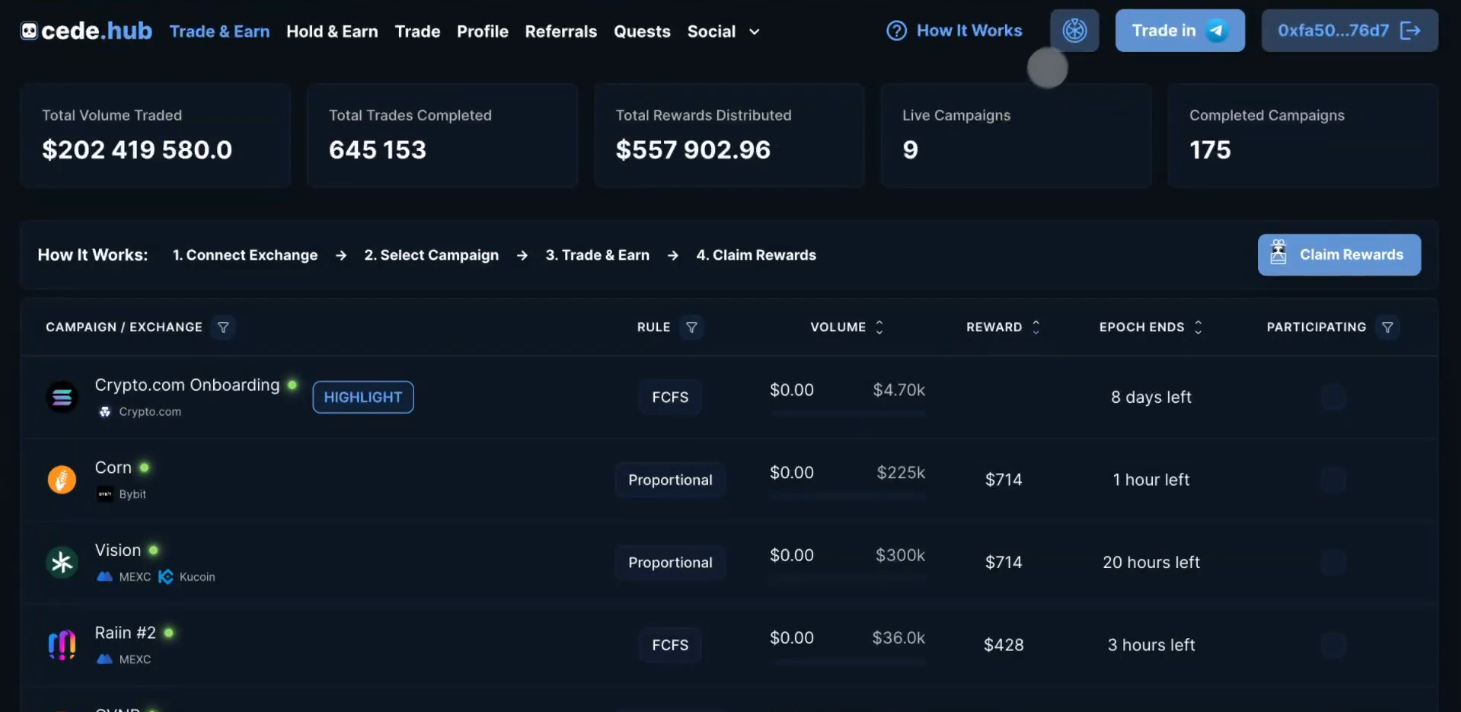The height and width of the screenshot is (712, 1461).
Task: Click the Vision campaign asterisk icon
Action: pyautogui.click(x=62, y=562)
